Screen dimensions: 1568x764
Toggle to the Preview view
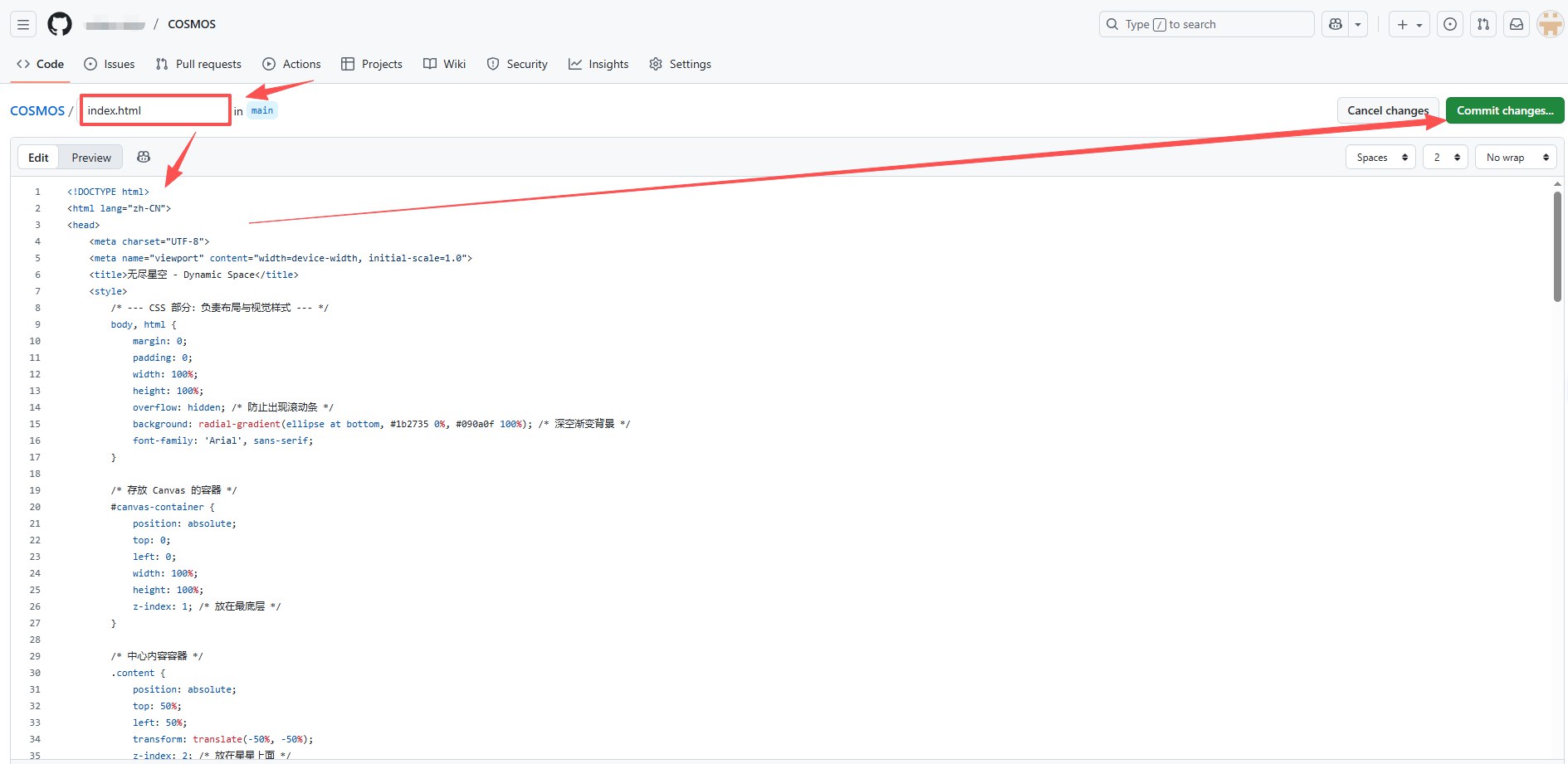coord(91,158)
